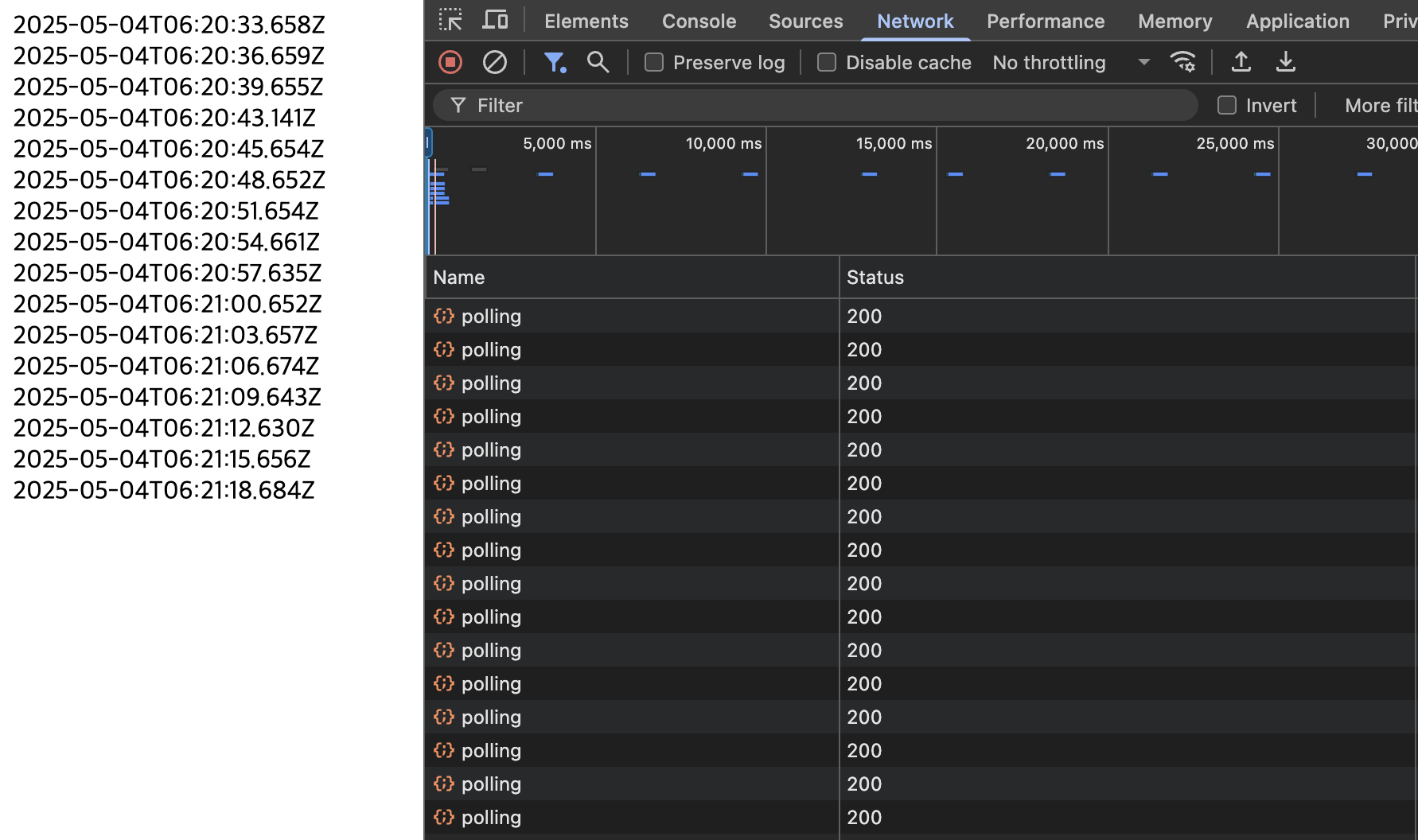Open the Performance tab
Screen dimensions: 1418x840
click(1046, 21)
